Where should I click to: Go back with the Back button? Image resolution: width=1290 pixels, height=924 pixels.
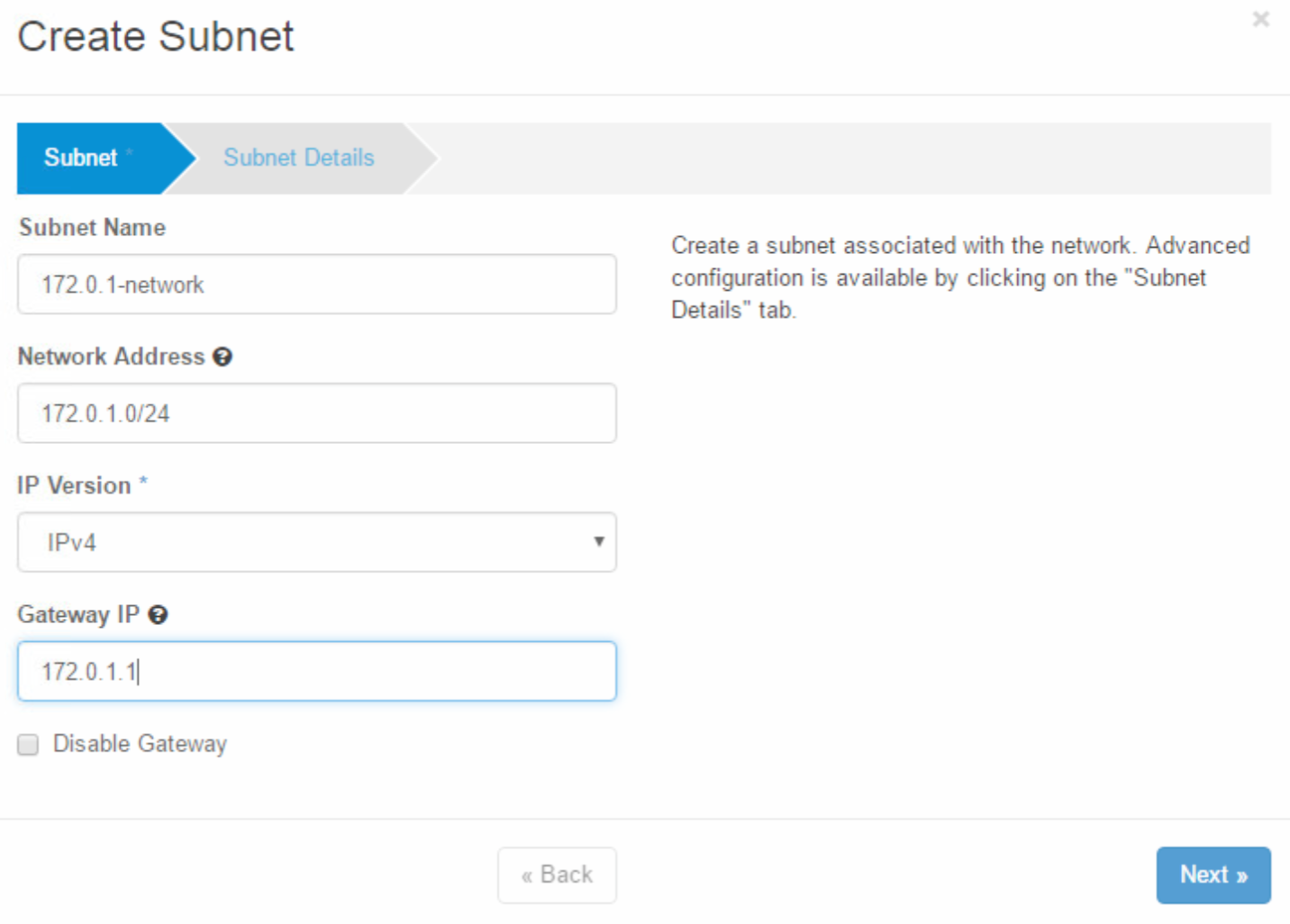click(x=557, y=874)
